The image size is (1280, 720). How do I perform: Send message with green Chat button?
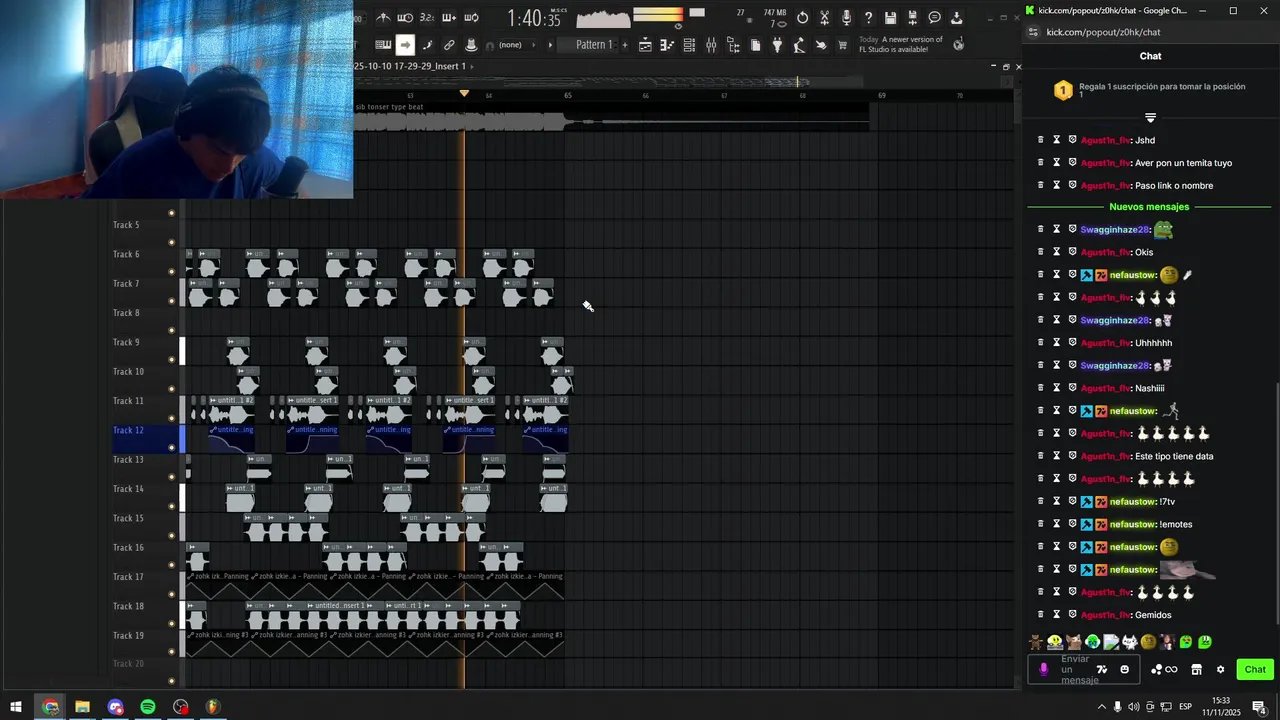point(1255,670)
